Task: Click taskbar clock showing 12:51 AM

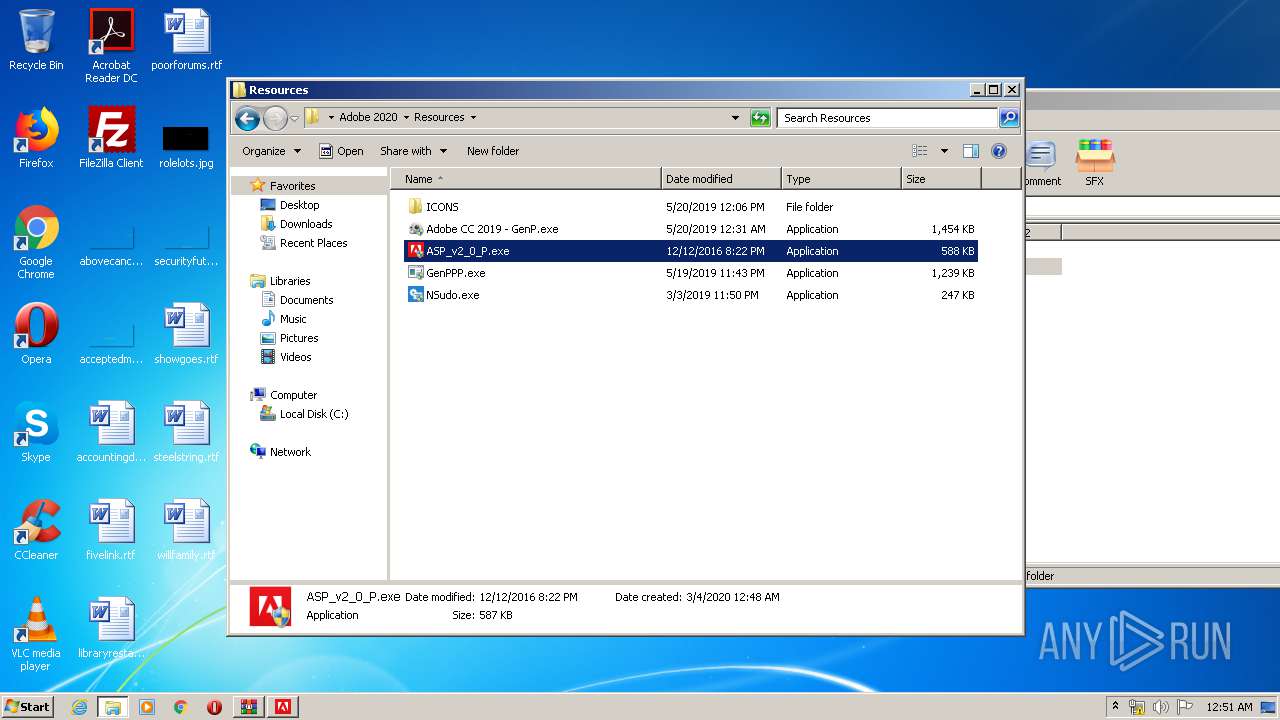Action: tap(1229, 707)
